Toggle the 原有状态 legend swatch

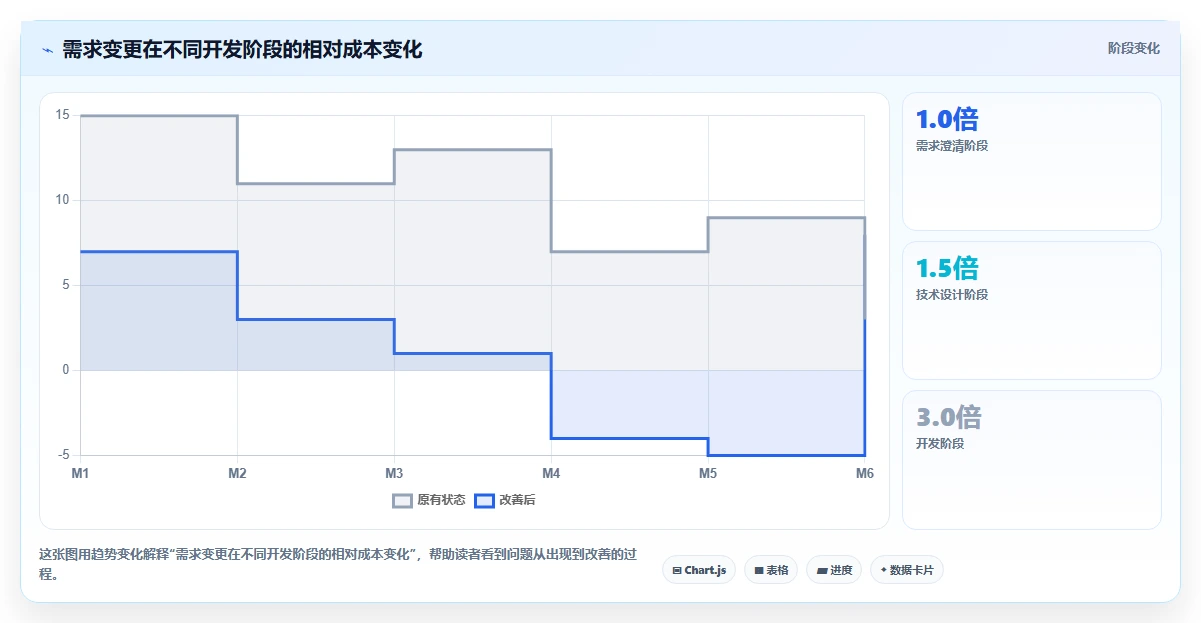coord(402,500)
